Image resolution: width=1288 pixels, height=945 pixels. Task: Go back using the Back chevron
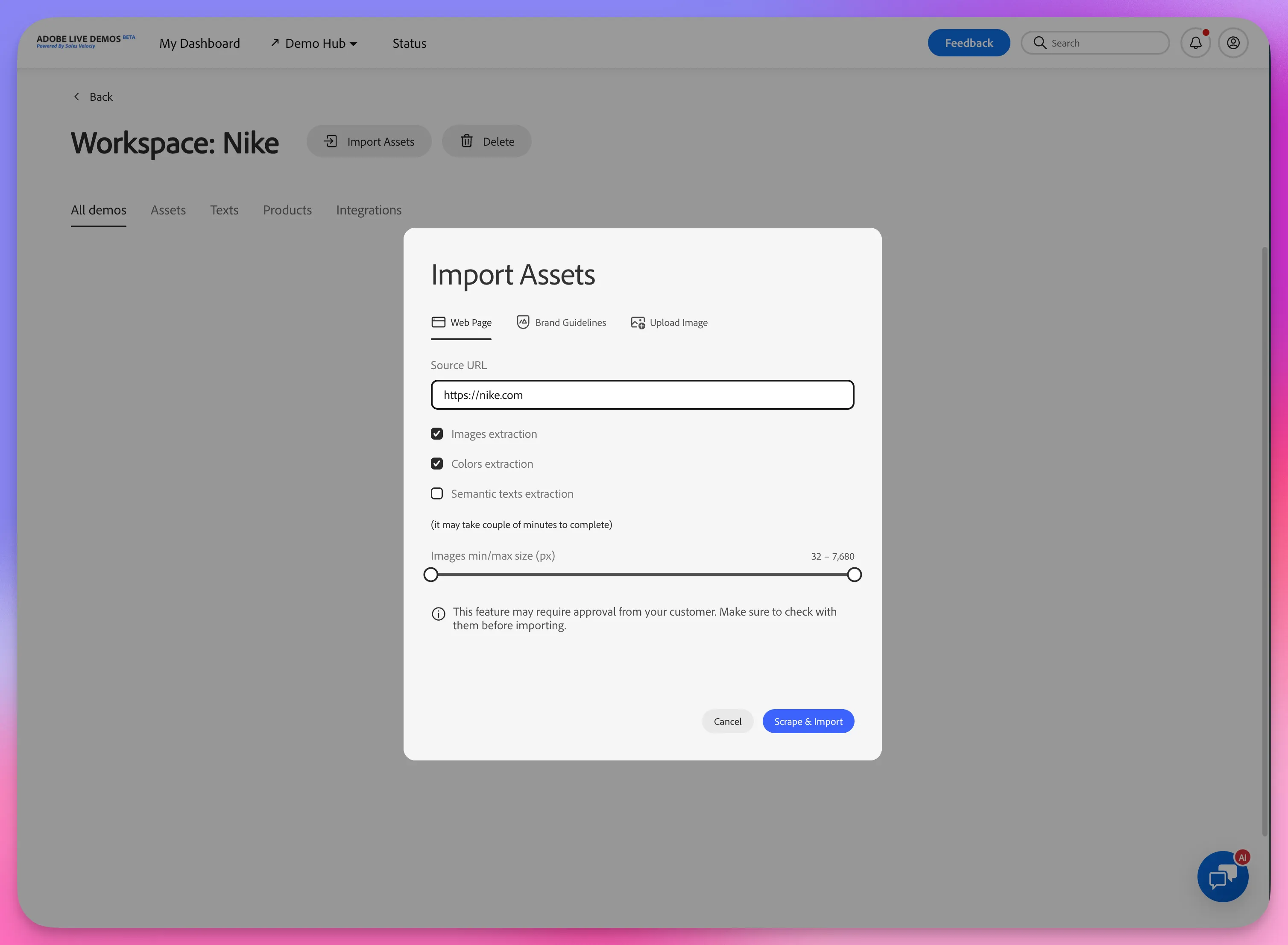pos(76,97)
